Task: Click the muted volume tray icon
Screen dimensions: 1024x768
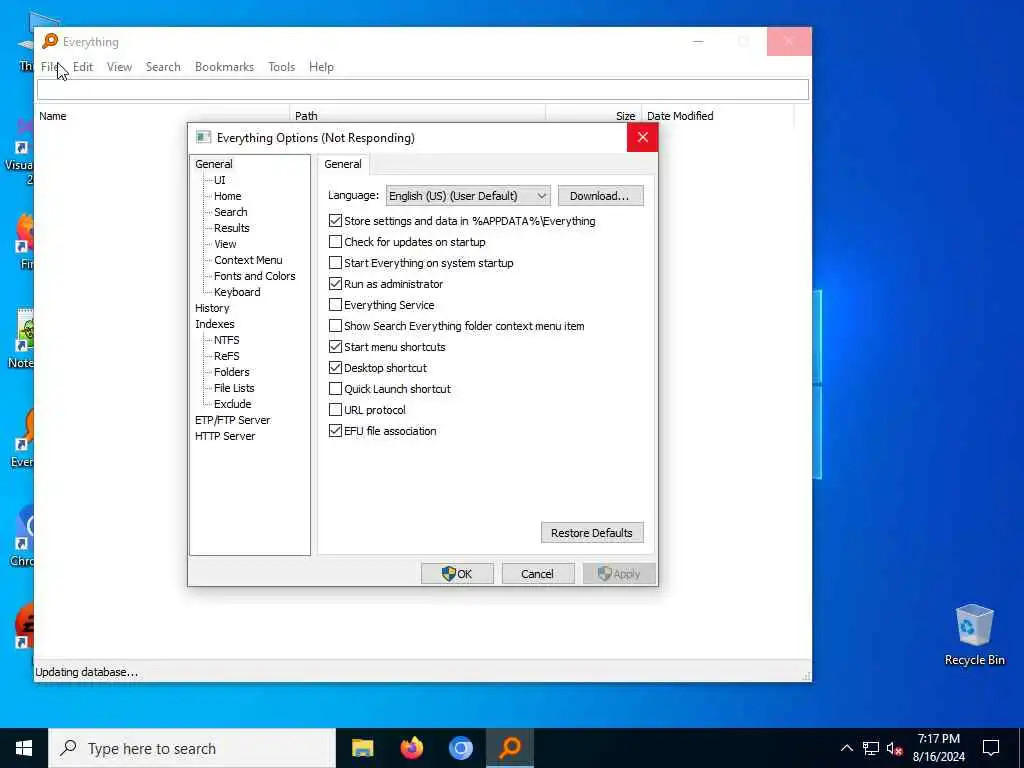Action: pyautogui.click(x=895, y=748)
